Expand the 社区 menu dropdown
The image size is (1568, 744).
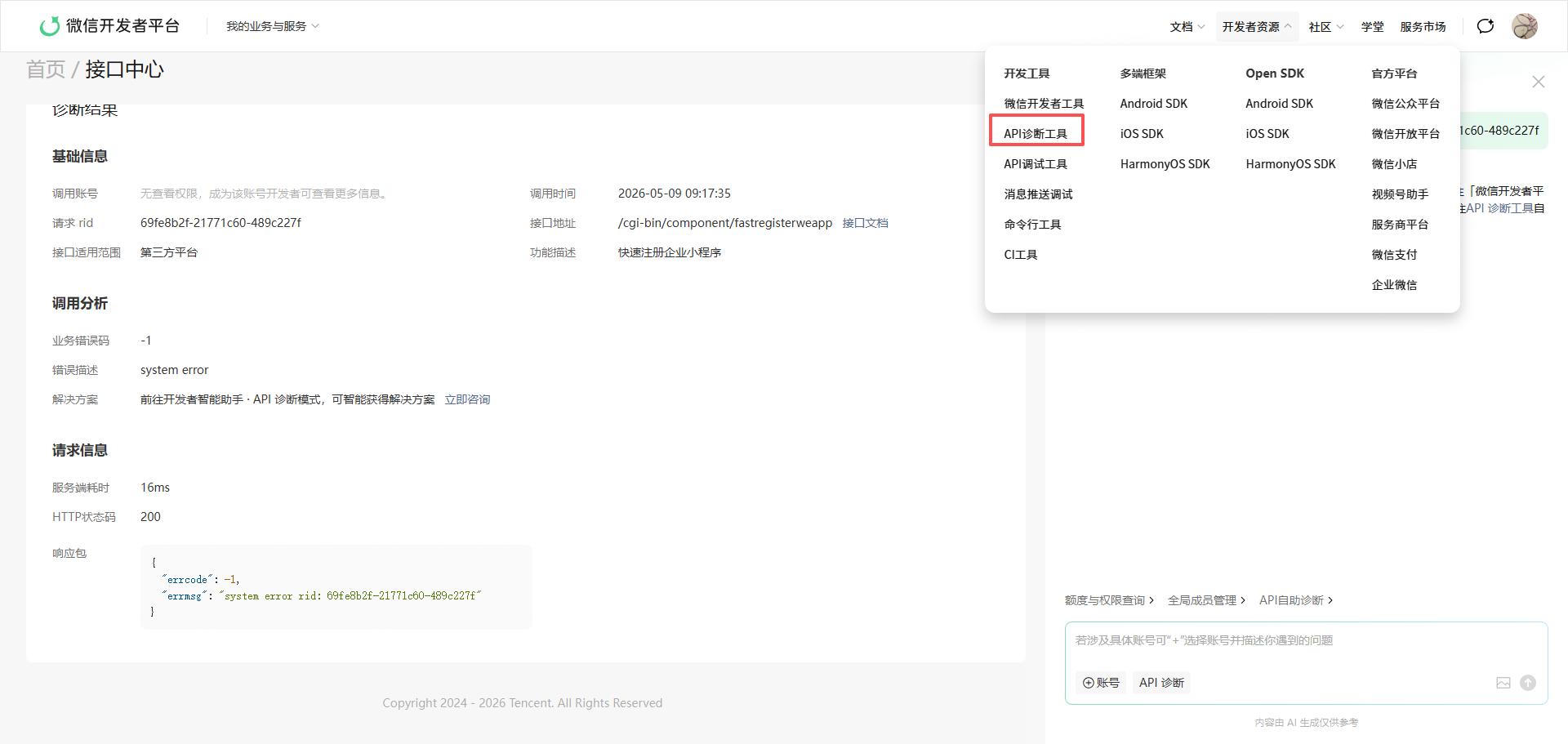[1326, 27]
